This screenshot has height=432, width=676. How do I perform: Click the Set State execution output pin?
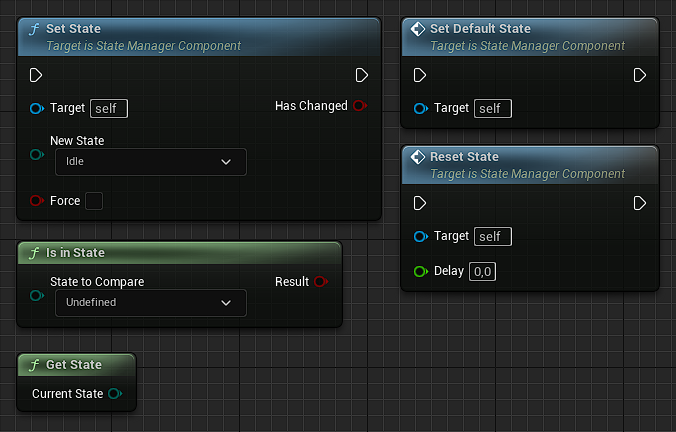(362, 75)
